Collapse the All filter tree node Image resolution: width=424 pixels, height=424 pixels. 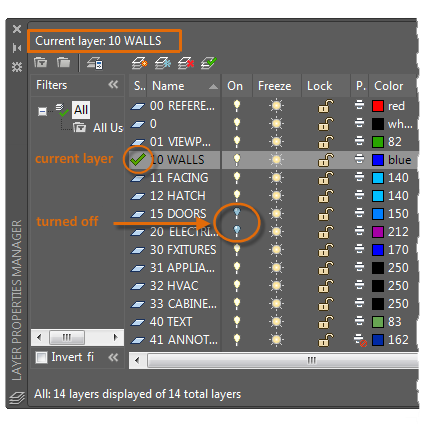(42, 111)
